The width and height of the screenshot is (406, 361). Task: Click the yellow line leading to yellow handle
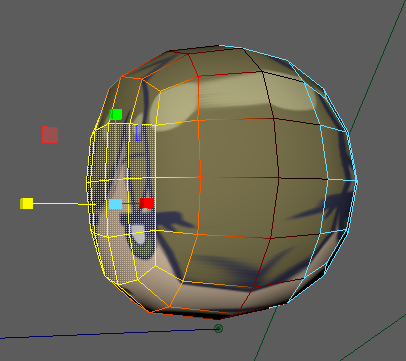click(60, 203)
